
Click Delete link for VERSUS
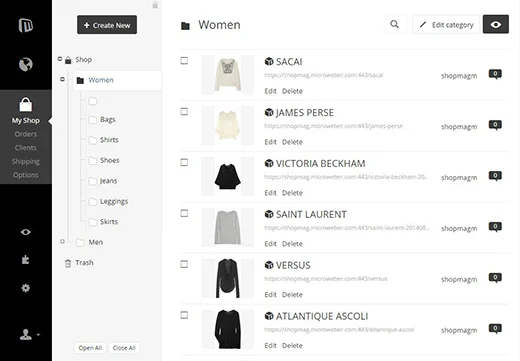coord(292,295)
